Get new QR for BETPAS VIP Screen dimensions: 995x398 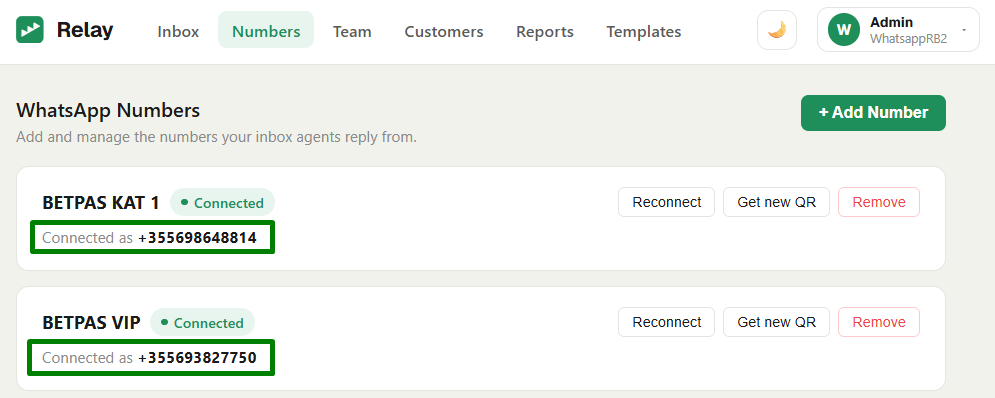tap(776, 322)
